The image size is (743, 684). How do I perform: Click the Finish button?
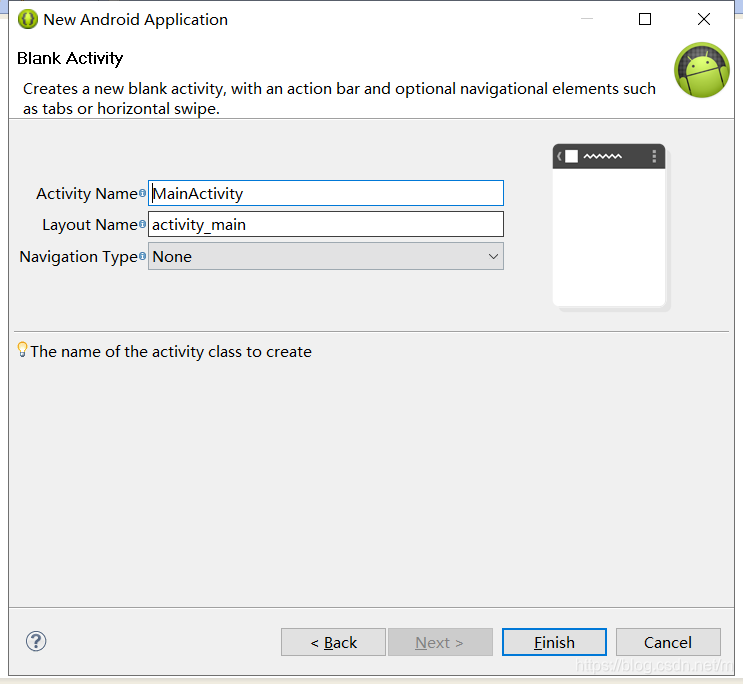point(554,642)
